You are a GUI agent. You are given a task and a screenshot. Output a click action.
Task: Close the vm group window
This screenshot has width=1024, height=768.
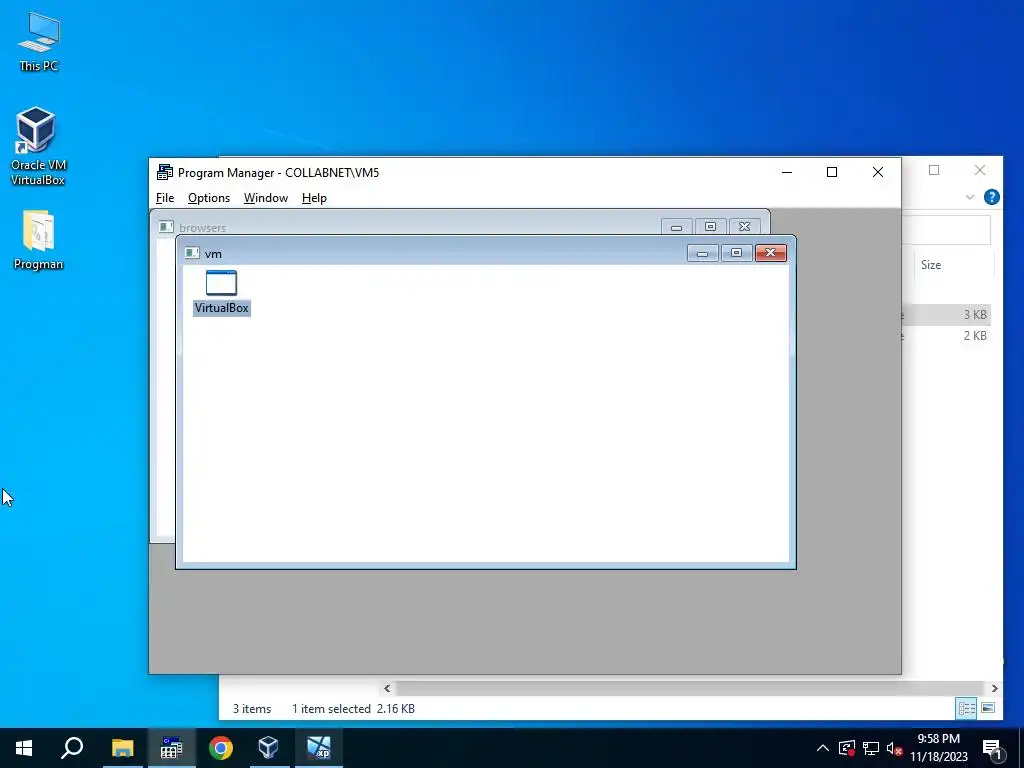click(771, 253)
